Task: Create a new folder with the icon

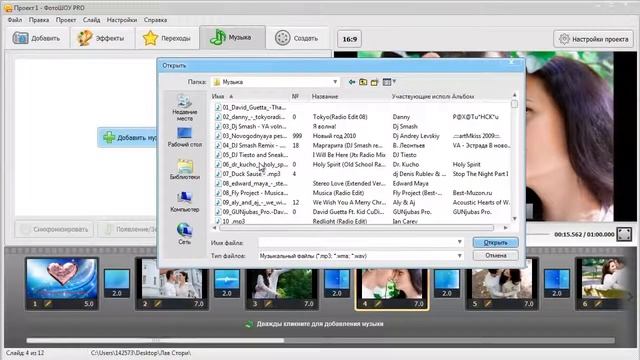Action: [x=374, y=82]
